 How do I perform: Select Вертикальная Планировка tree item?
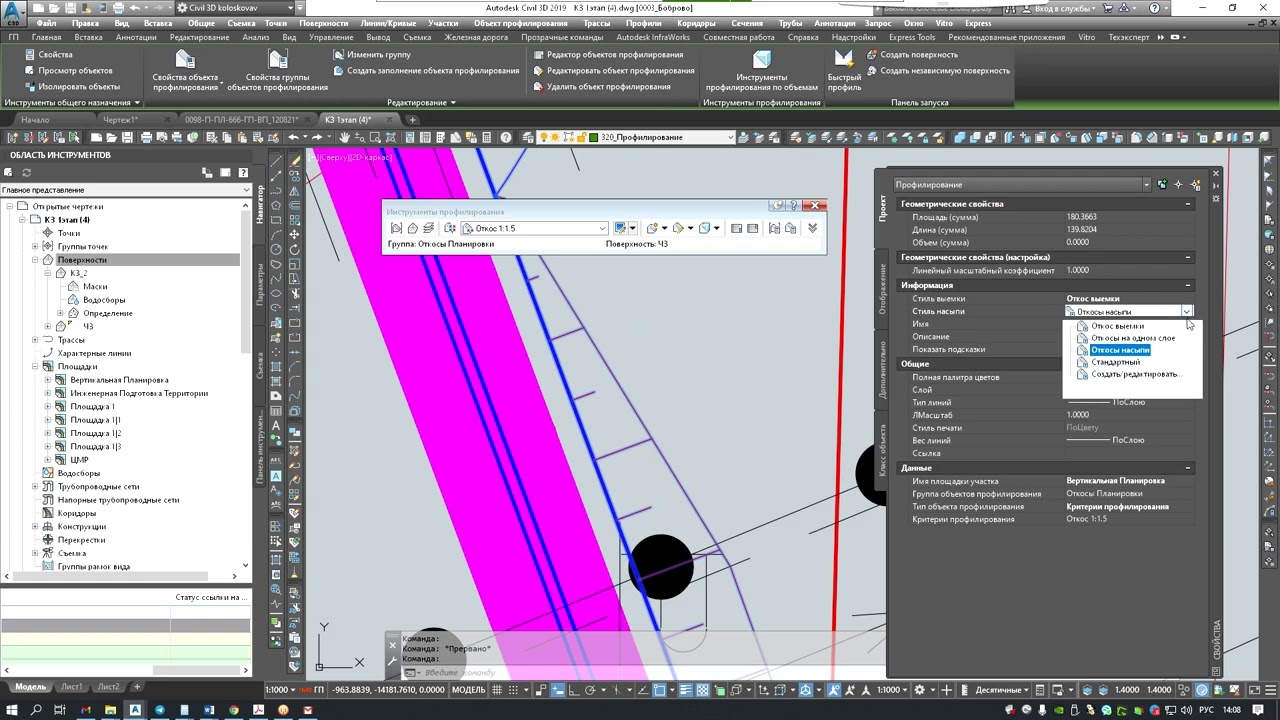click(119, 380)
